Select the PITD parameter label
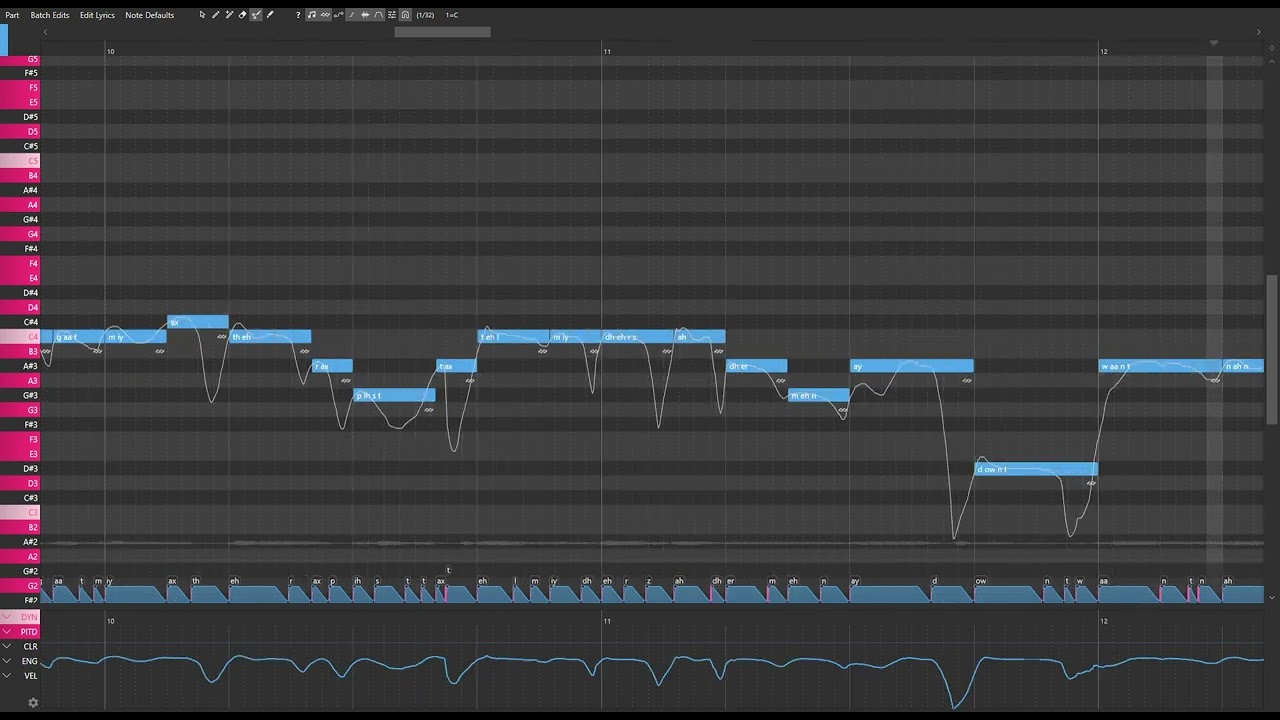This screenshot has height=720, width=1280. [29, 632]
